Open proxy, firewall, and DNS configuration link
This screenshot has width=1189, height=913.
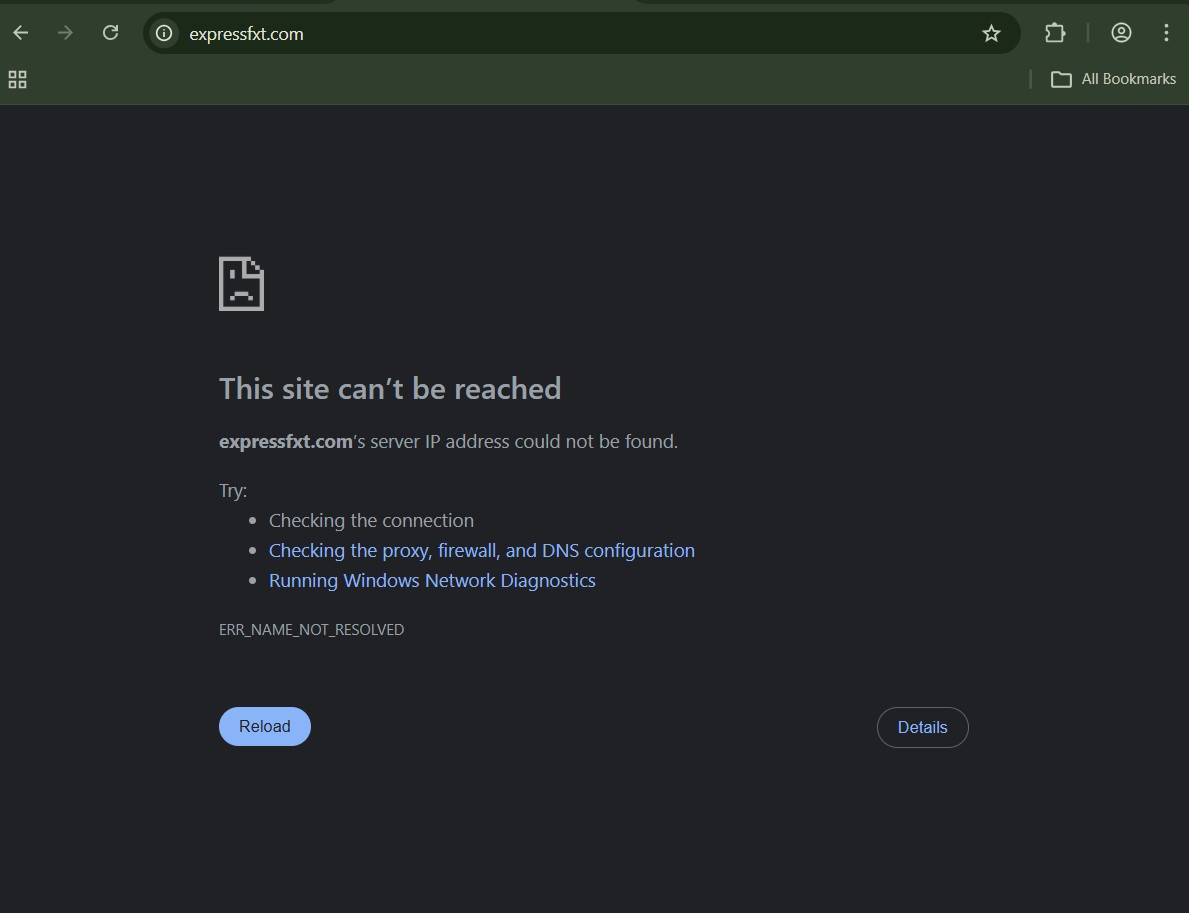481,551
